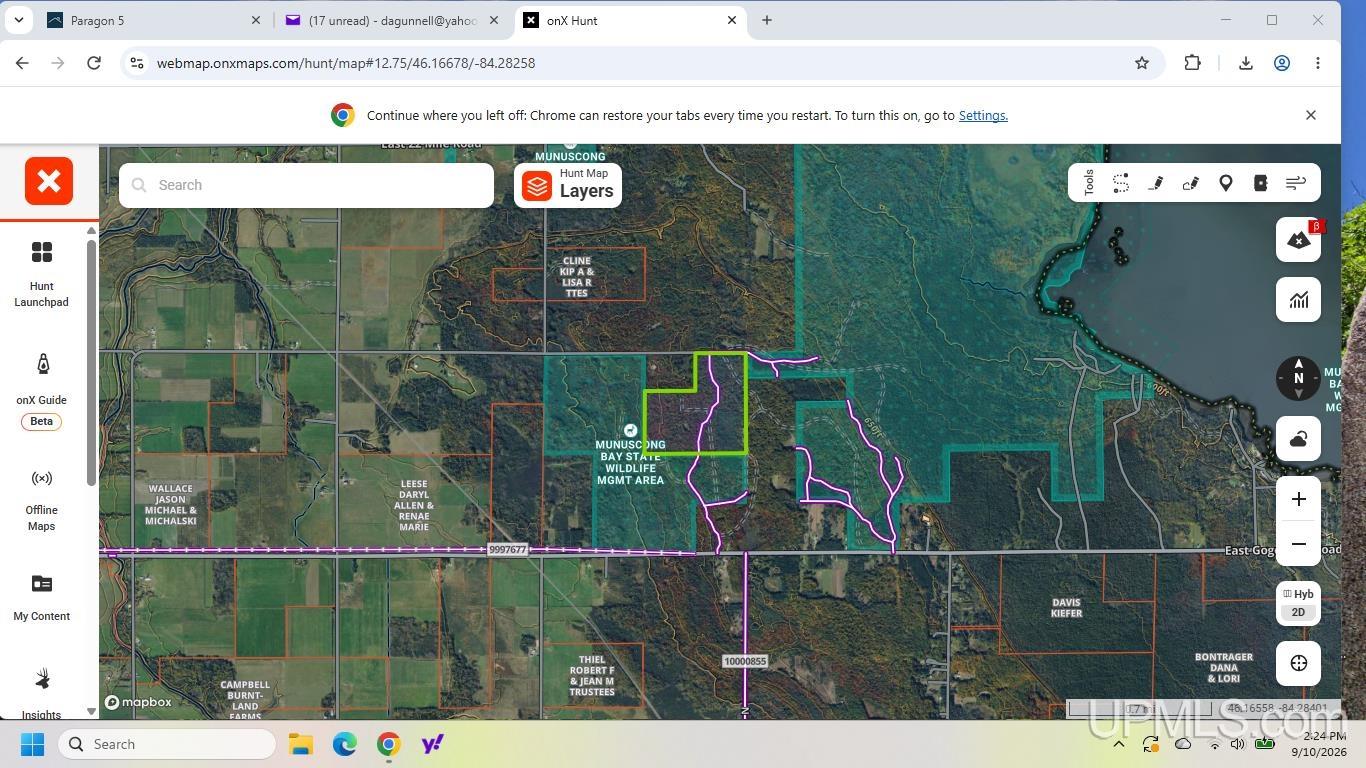The width and height of the screenshot is (1366, 768).
Task: Reload the onX webmap page
Action: tap(94, 63)
